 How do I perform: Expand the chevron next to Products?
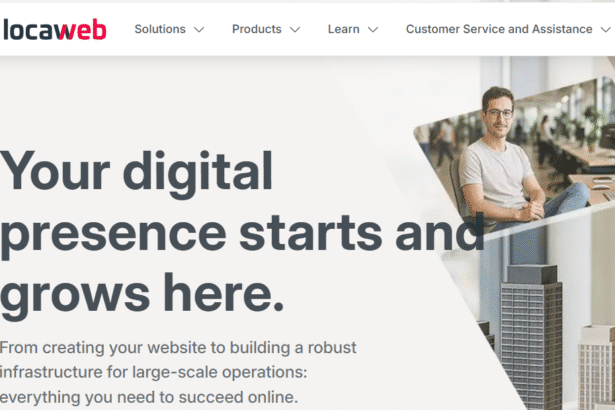point(295,29)
